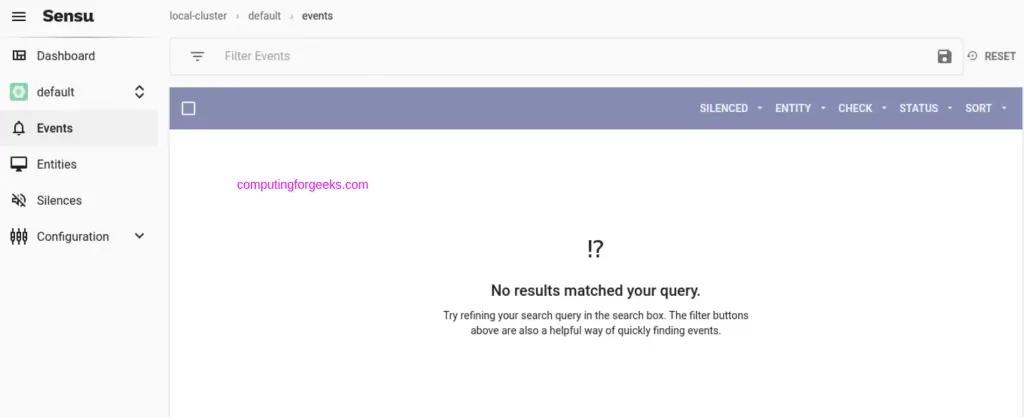Image resolution: width=1024 pixels, height=417 pixels.
Task: Open the Silences page
Action: pos(79,200)
